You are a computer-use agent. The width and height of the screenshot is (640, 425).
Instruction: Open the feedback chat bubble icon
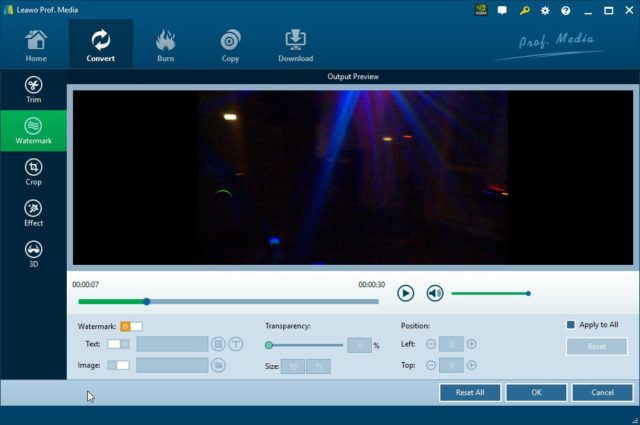502,10
